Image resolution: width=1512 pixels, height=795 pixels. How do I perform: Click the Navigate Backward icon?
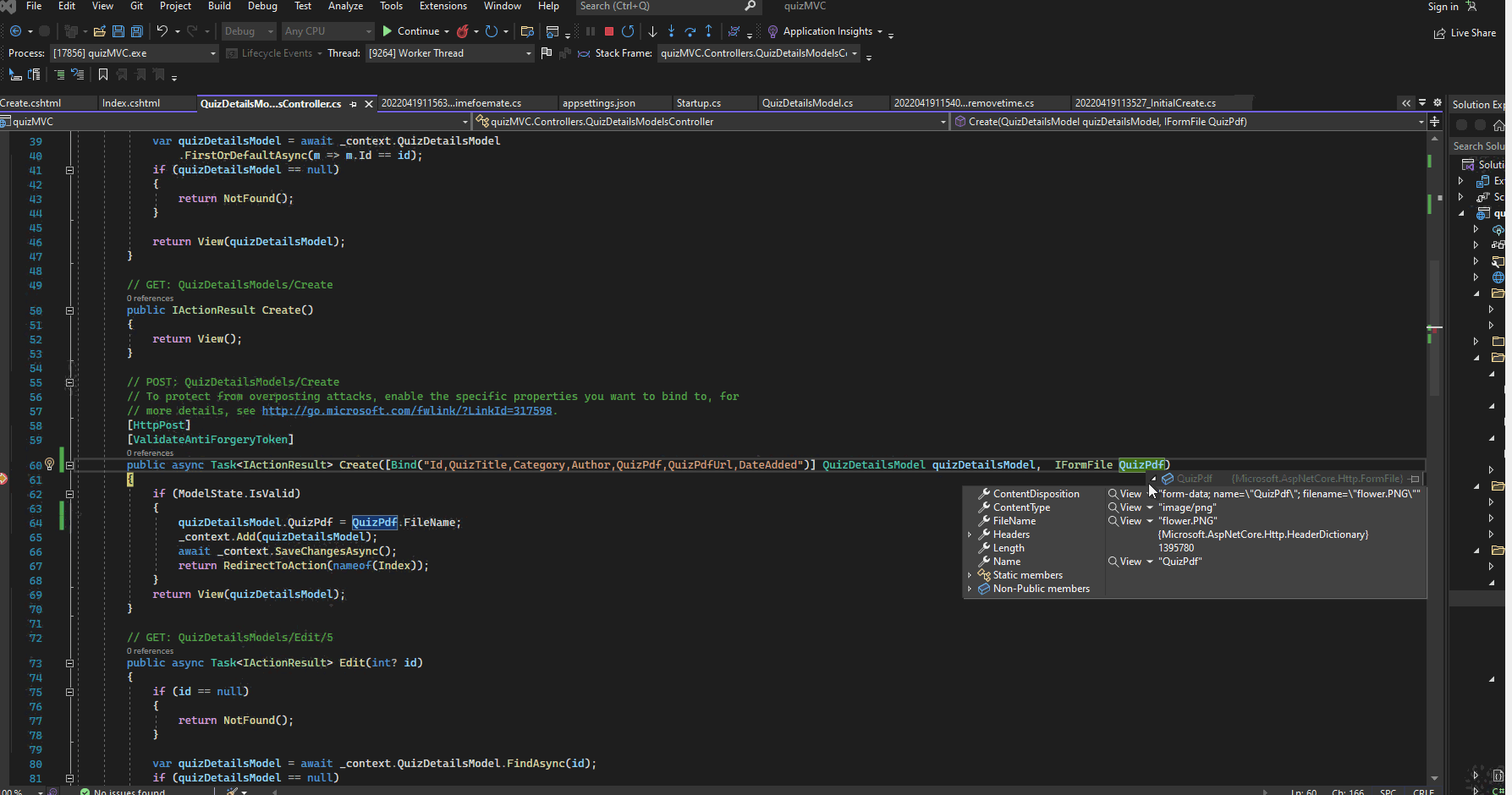pyautogui.click(x=15, y=31)
